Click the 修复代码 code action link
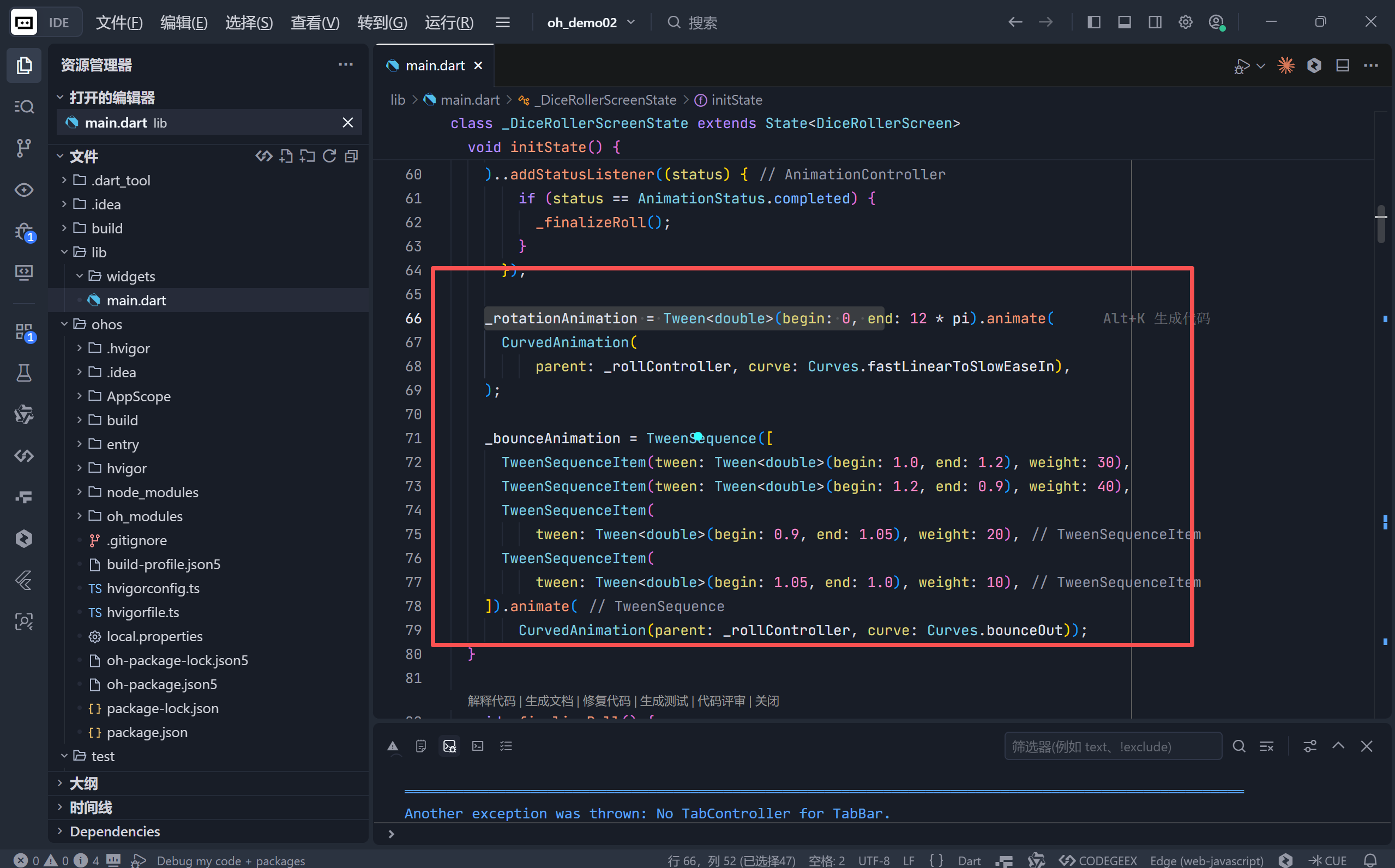The width and height of the screenshot is (1395, 868). [x=606, y=701]
